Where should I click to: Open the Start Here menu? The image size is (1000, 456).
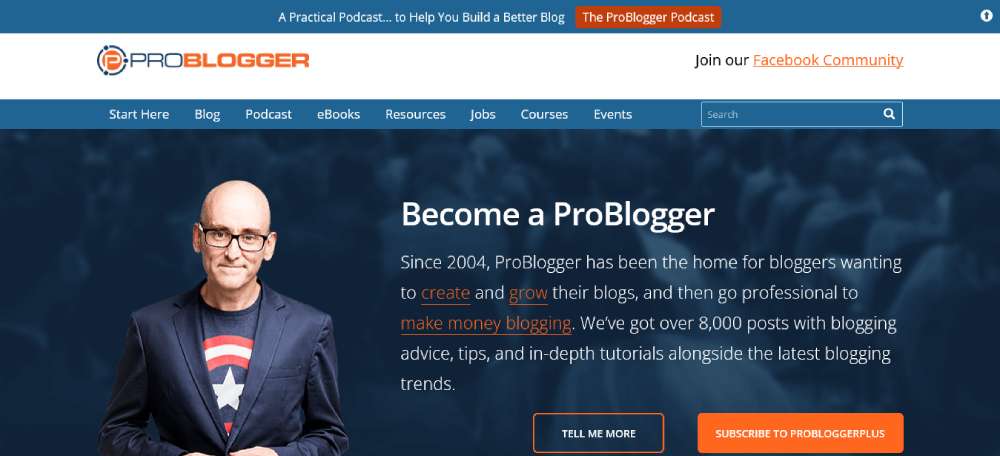[x=139, y=115]
